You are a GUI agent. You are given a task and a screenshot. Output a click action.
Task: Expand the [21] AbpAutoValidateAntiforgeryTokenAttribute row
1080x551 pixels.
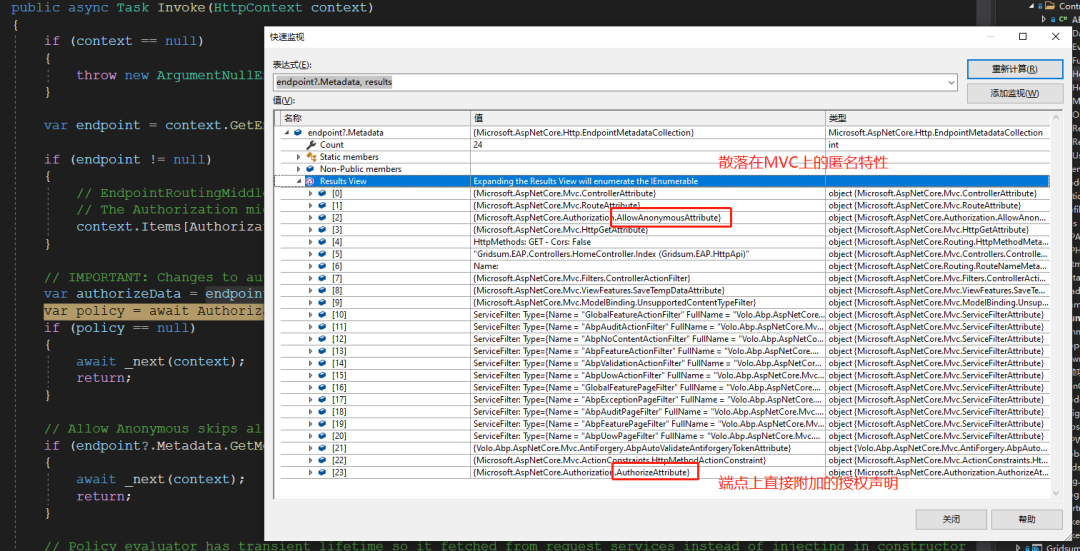click(x=311, y=448)
